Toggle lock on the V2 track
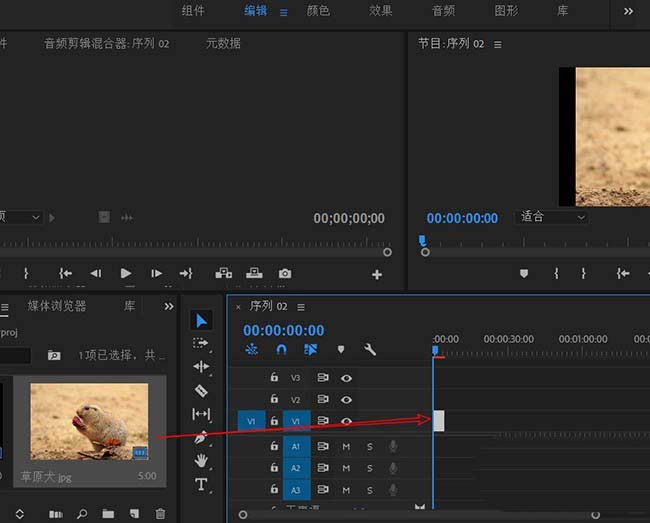Screen dimensions: 650x523 273,399
